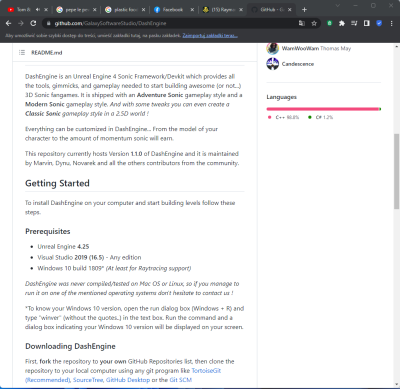Click the Unreal Engine 4.25 list item
The height and width of the screenshot is (389, 400).
(63, 247)
